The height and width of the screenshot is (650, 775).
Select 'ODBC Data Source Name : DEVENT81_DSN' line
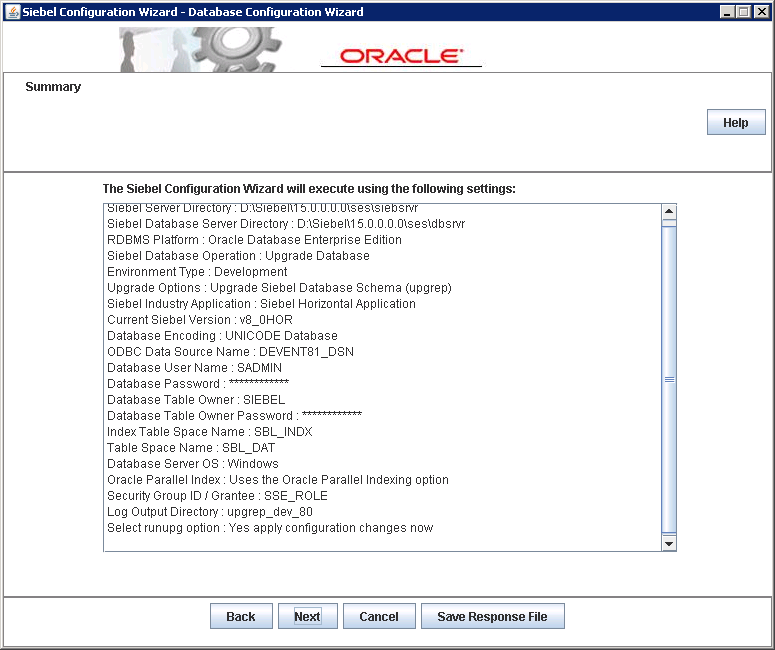point(230,351)
